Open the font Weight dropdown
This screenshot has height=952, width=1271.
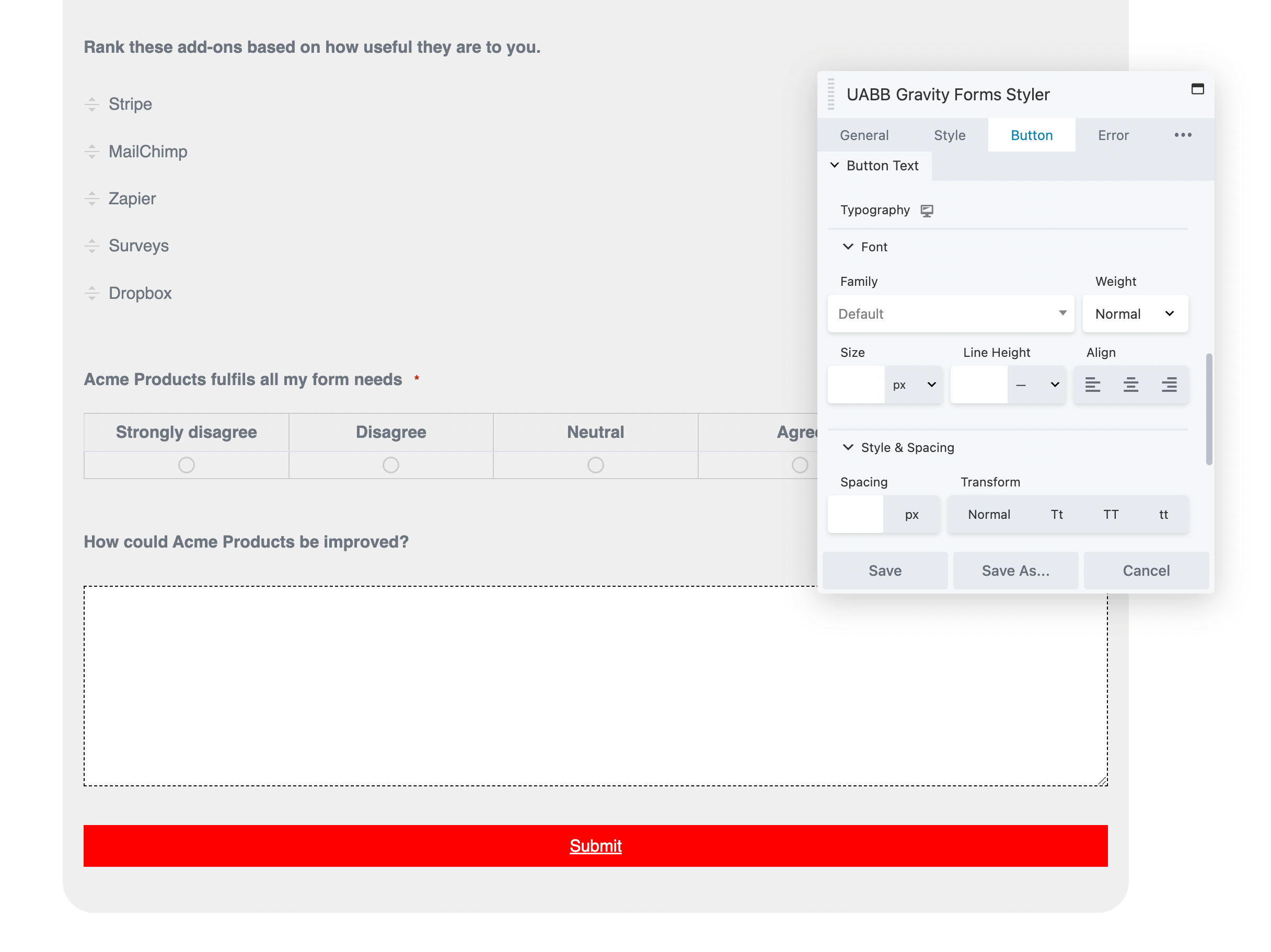tap(1135, 314)
